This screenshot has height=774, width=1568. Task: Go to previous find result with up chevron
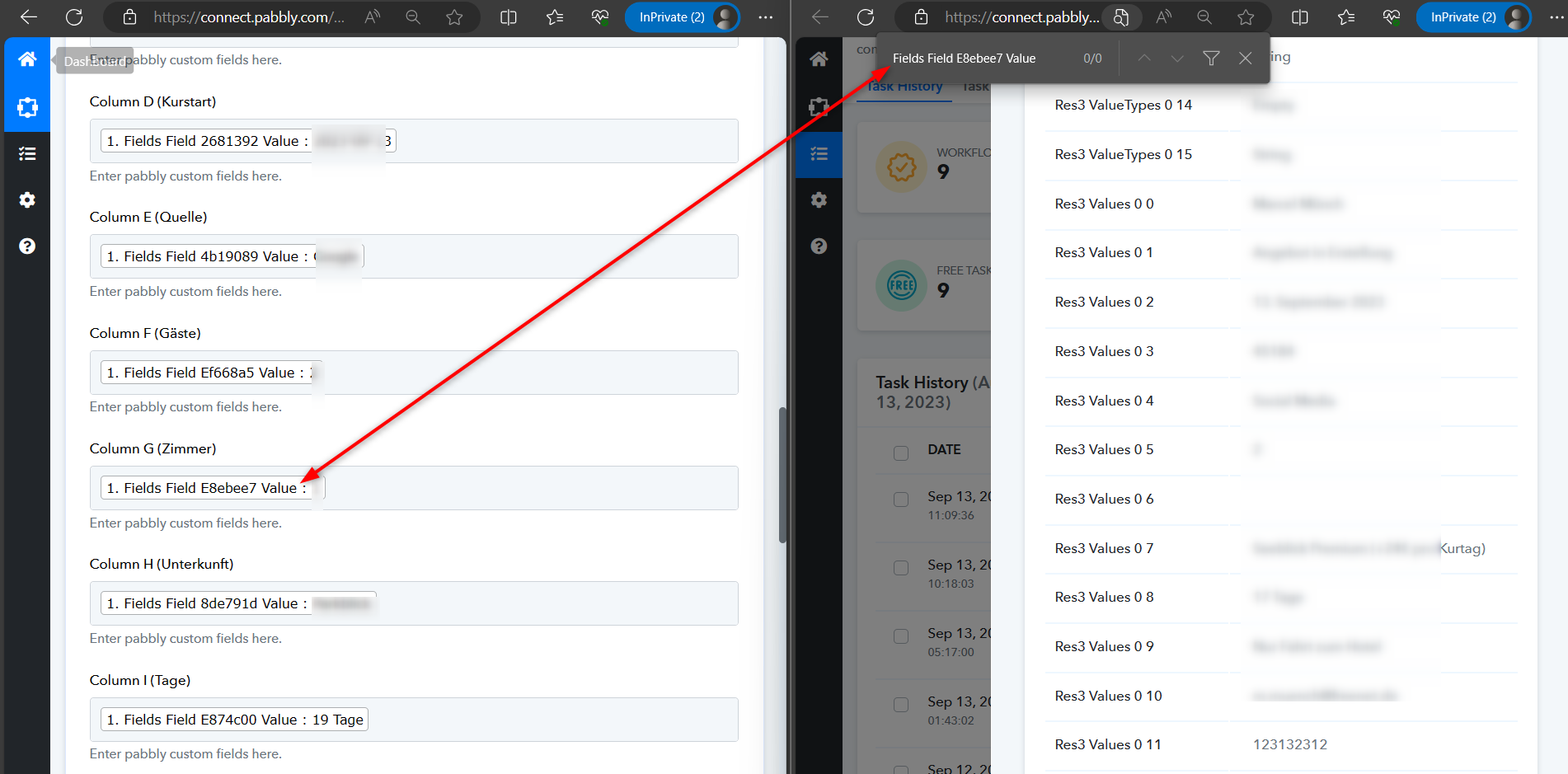click(1144, 58)
